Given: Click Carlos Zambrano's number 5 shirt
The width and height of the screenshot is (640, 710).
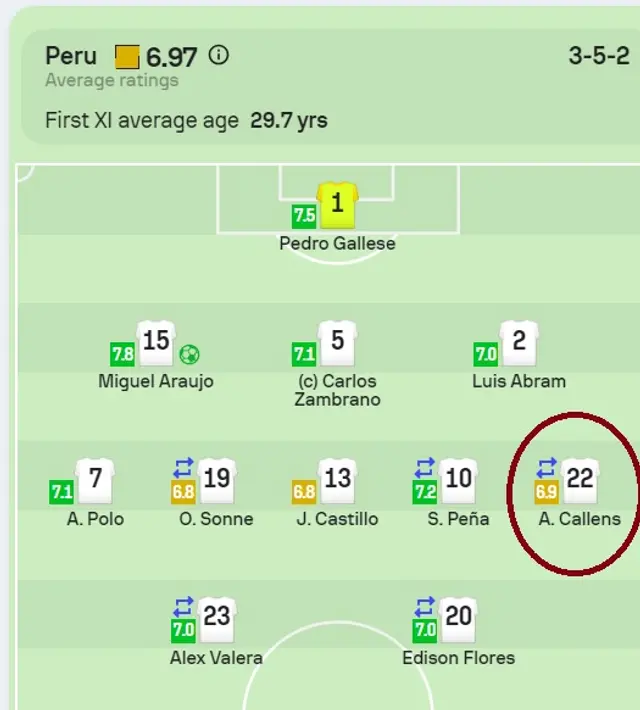Looking at the screenshot, I should (337, 342).
